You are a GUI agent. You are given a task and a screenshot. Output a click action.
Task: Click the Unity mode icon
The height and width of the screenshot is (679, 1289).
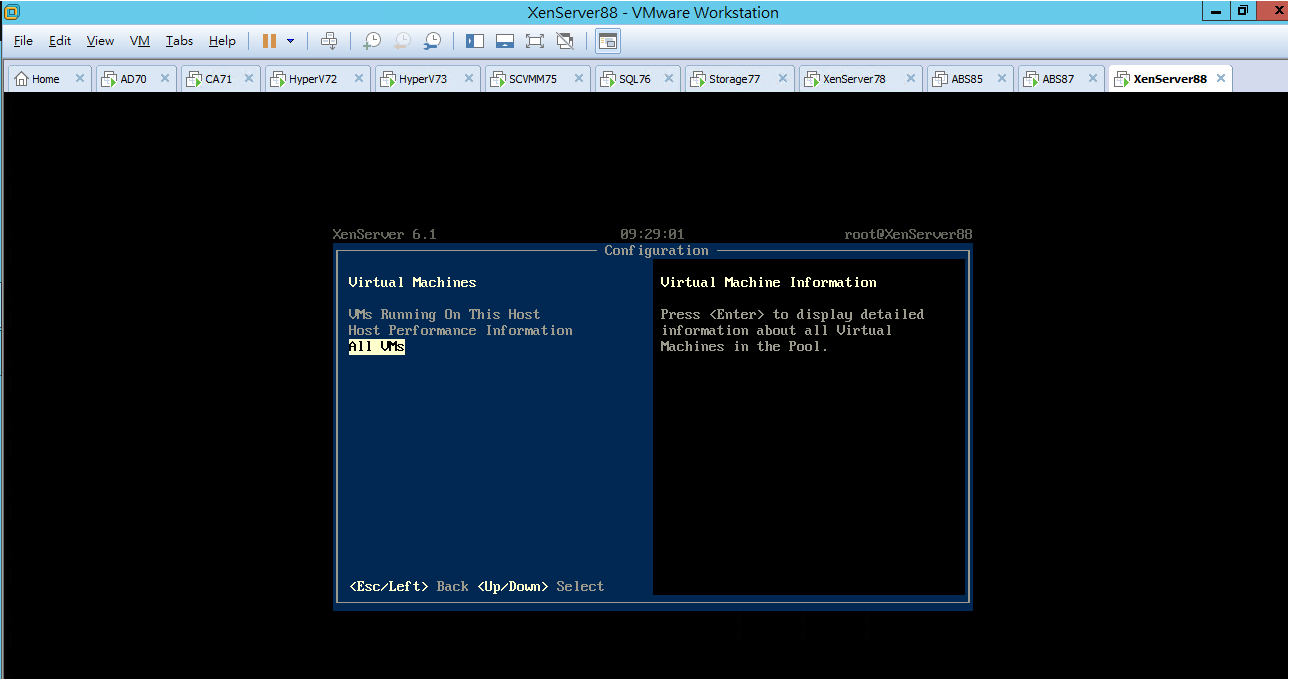[565, 41]
